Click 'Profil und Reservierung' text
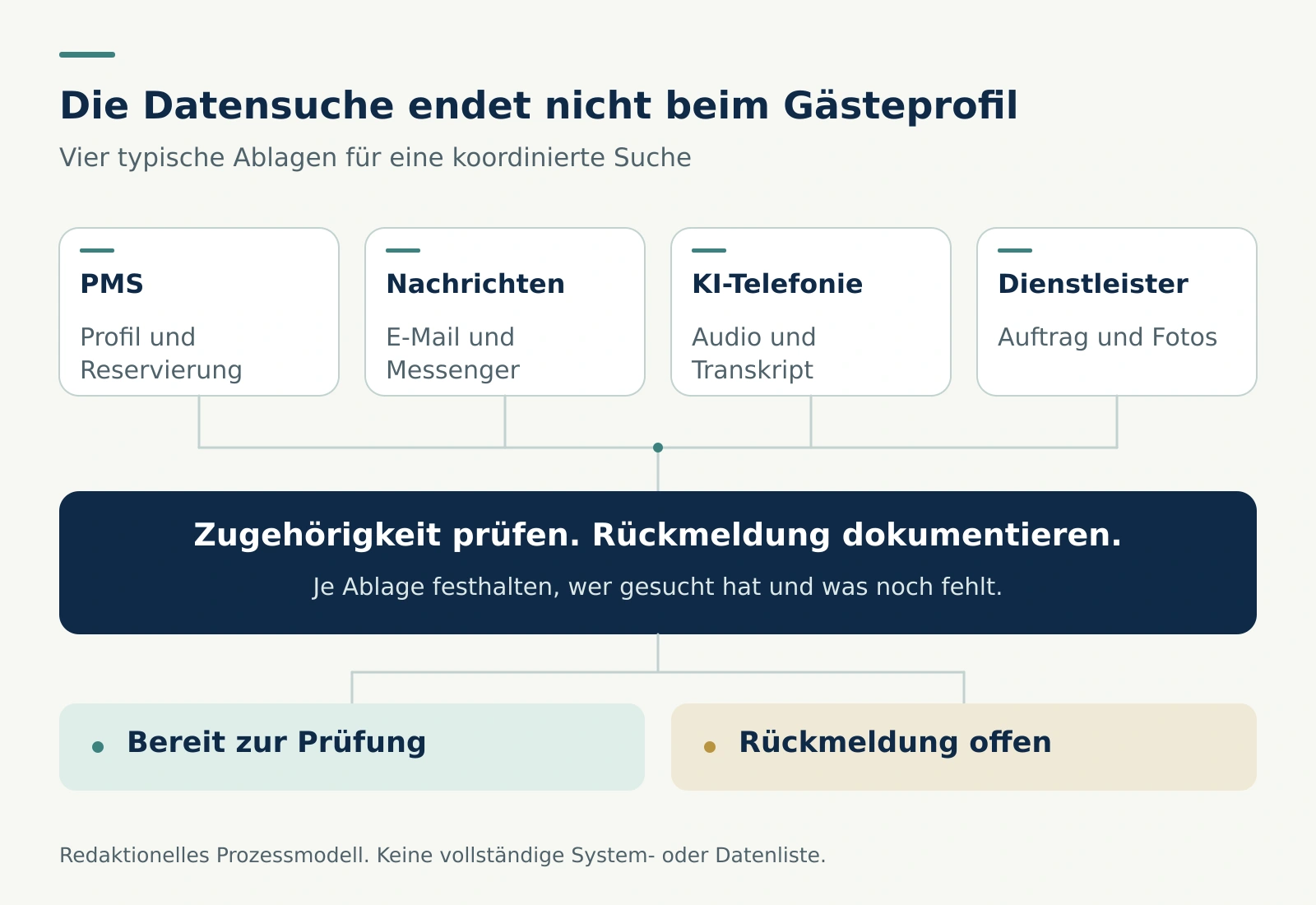 click(161, 353)
